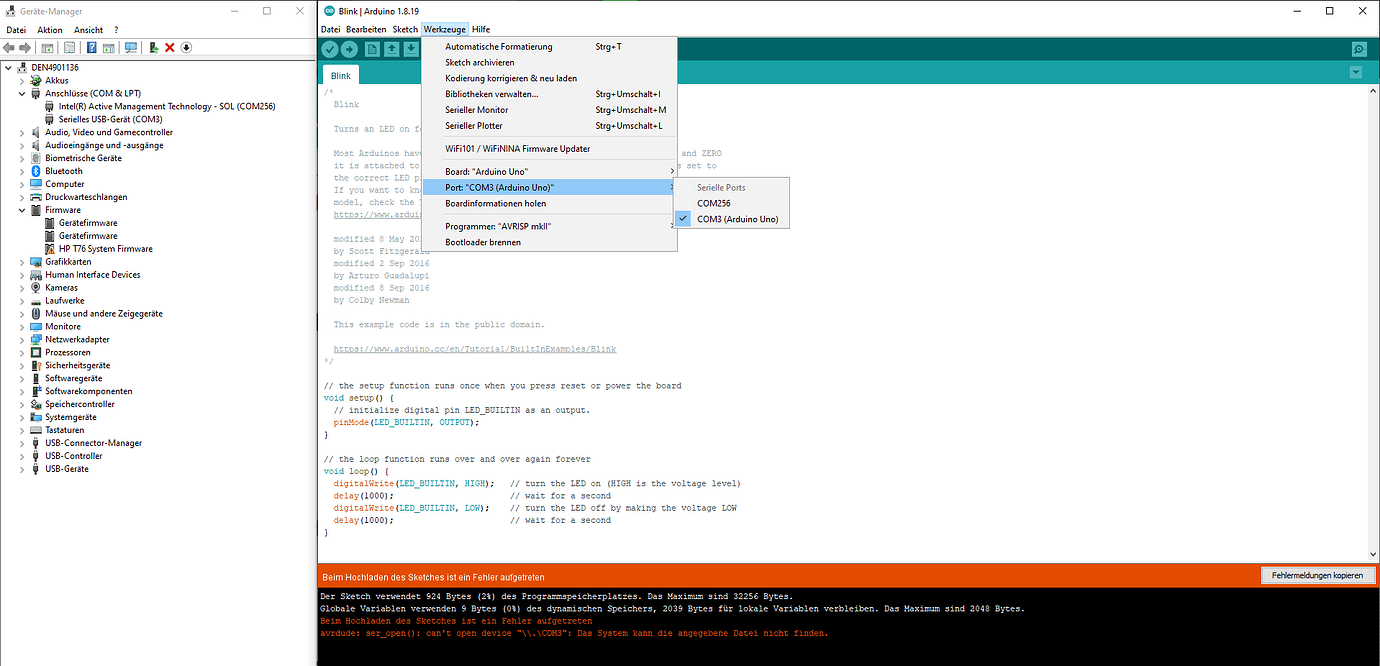Viewport: 1380px width, 666px height.
Task: Select the Verify (check) toolbar icon
Action: coord(330,48)
